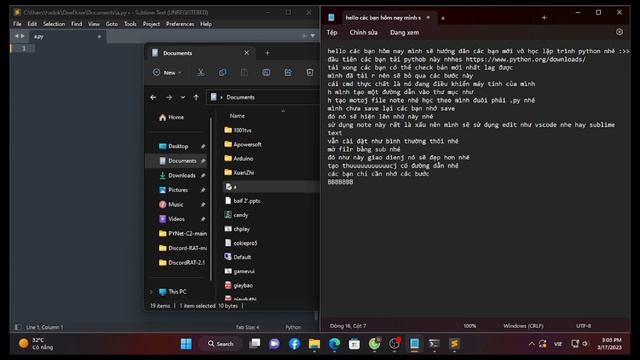The width and height of the screenshot is (640, 360).
Task: Open the Windows Start menu
Action: coord(186,344)
